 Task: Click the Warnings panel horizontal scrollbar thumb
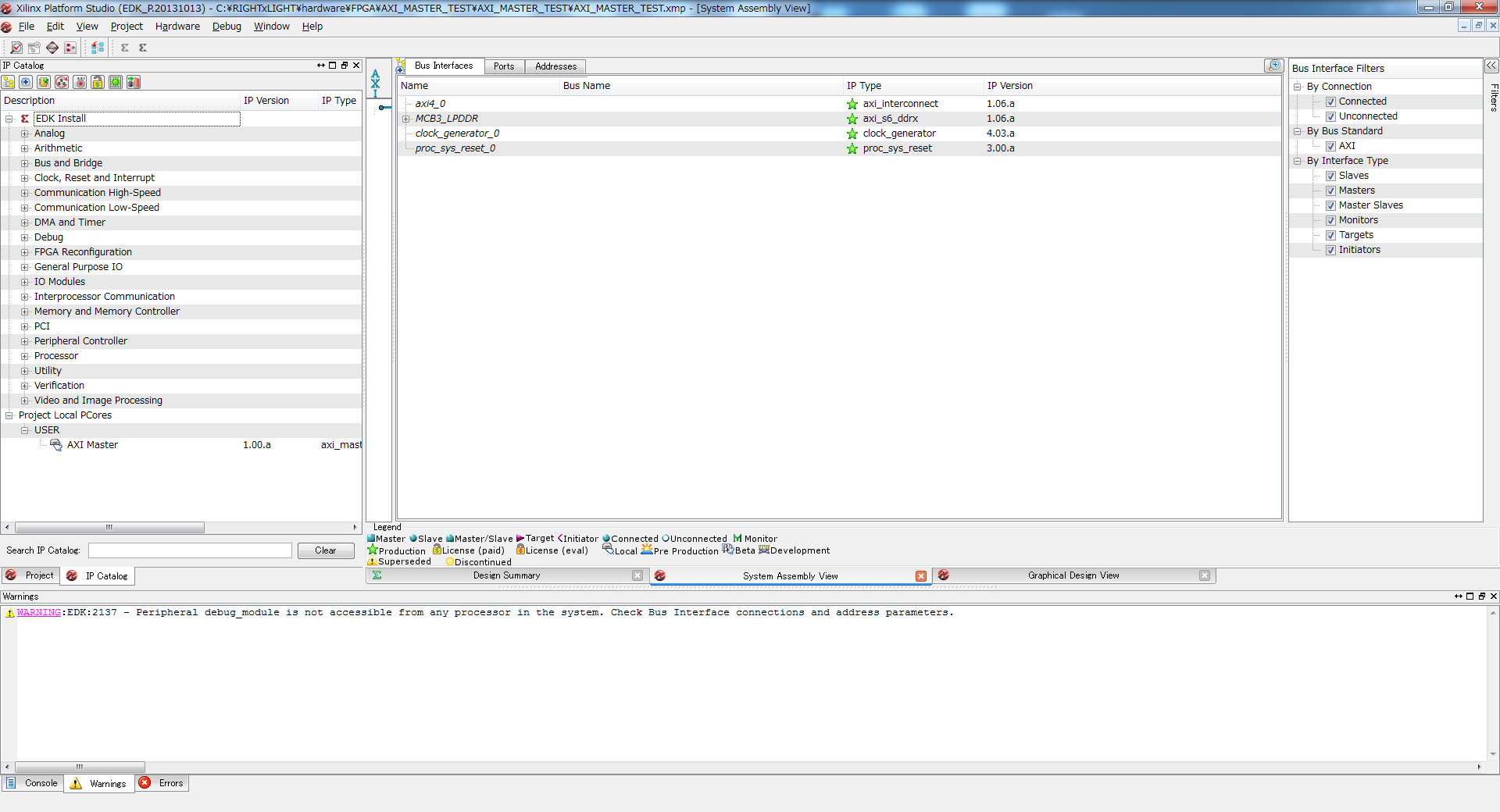[80, 767]
